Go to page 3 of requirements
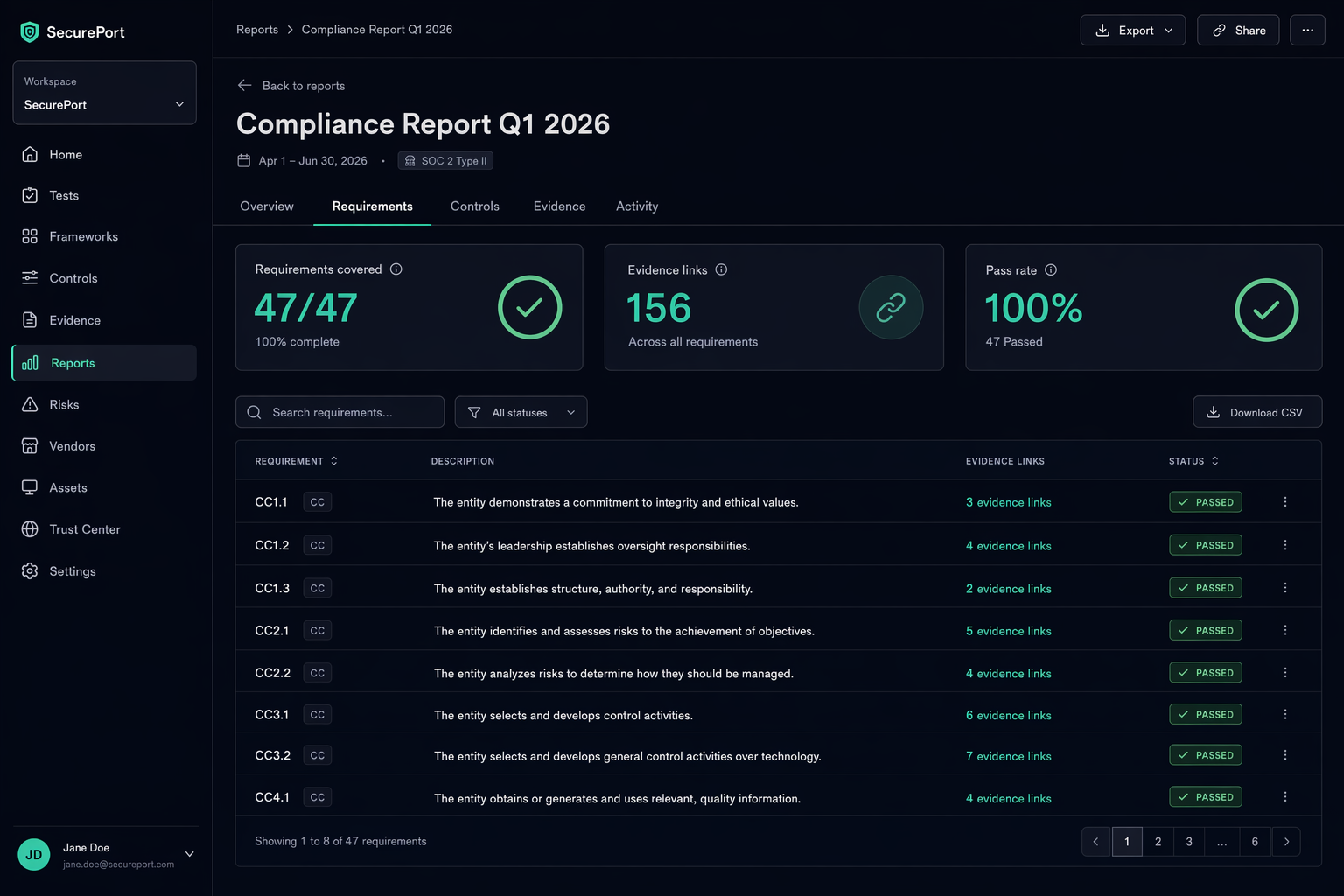This screenshot has height=896, width=1344. (x=1189, y=842)
